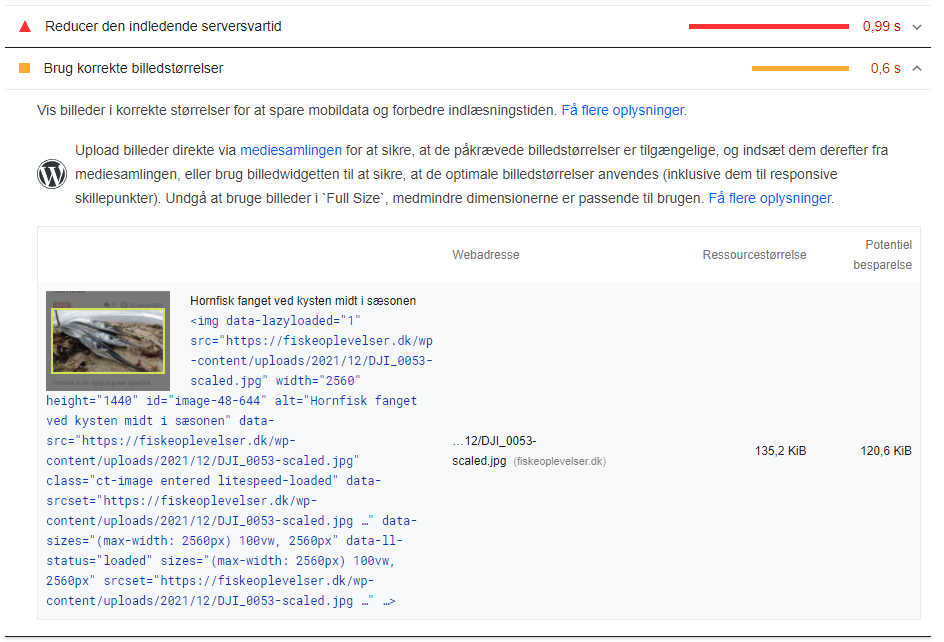Screen dimensions: 944x642
Task: Click 'Brug korrekte billedstørrelser' audit title
Action: pos(133,68)
